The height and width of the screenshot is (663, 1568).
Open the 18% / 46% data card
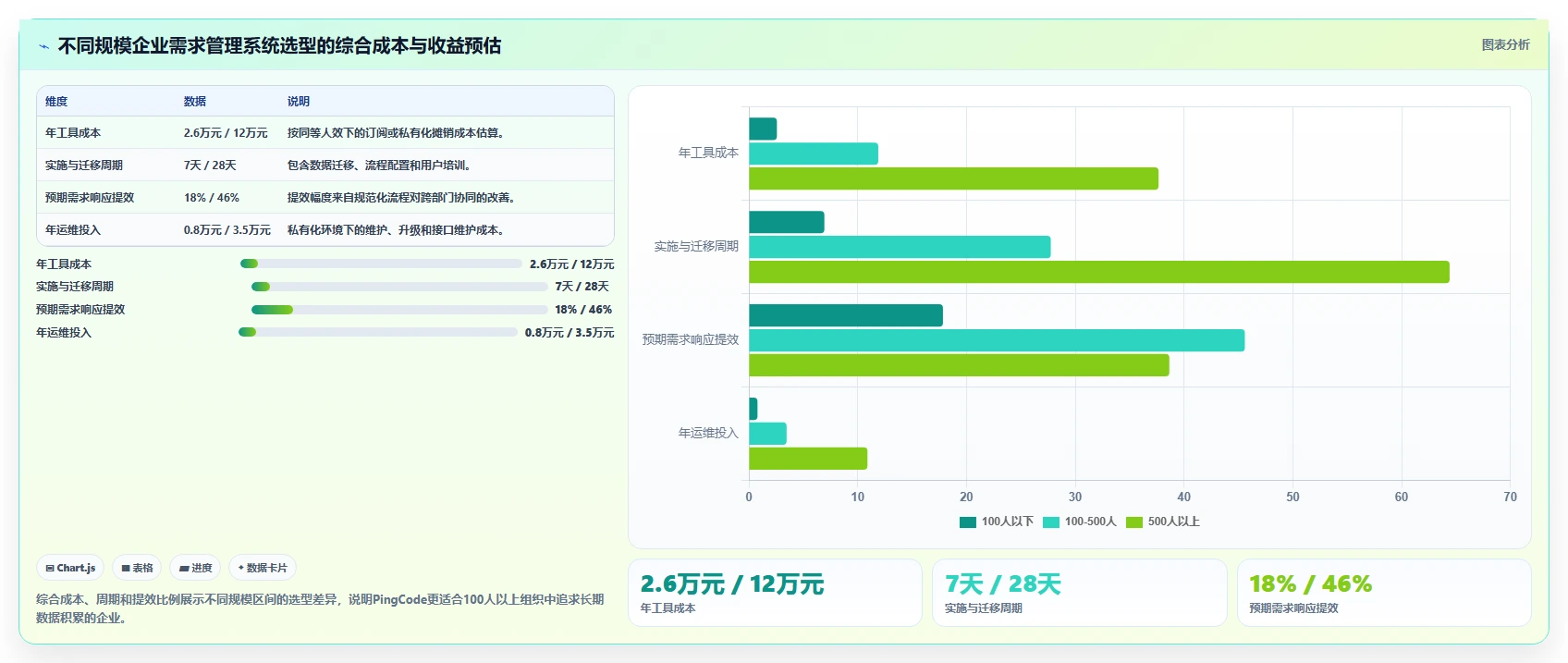pos(1384,593)
